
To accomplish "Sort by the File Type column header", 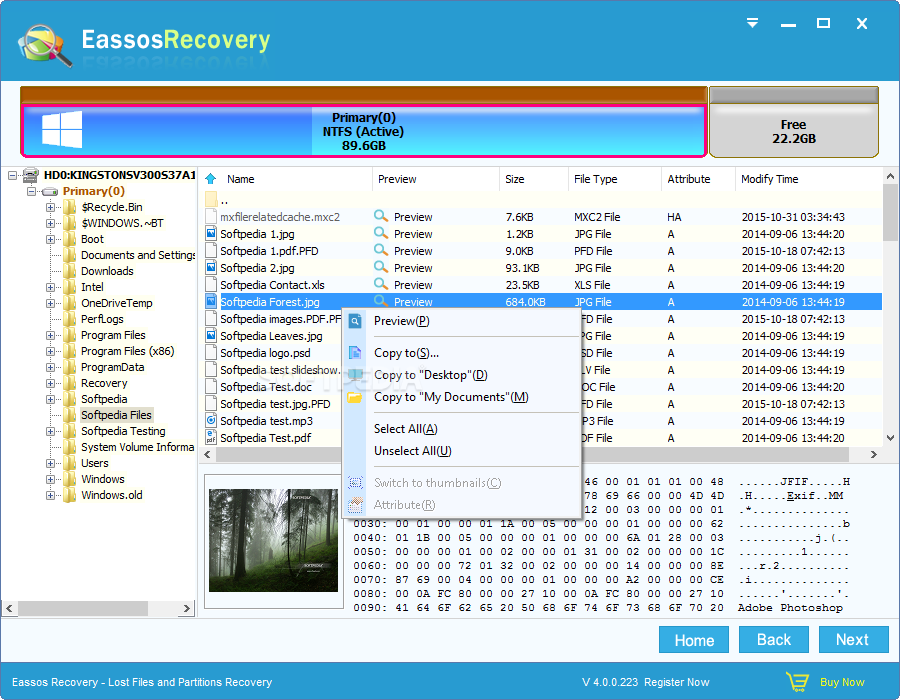I will (615, 179).
